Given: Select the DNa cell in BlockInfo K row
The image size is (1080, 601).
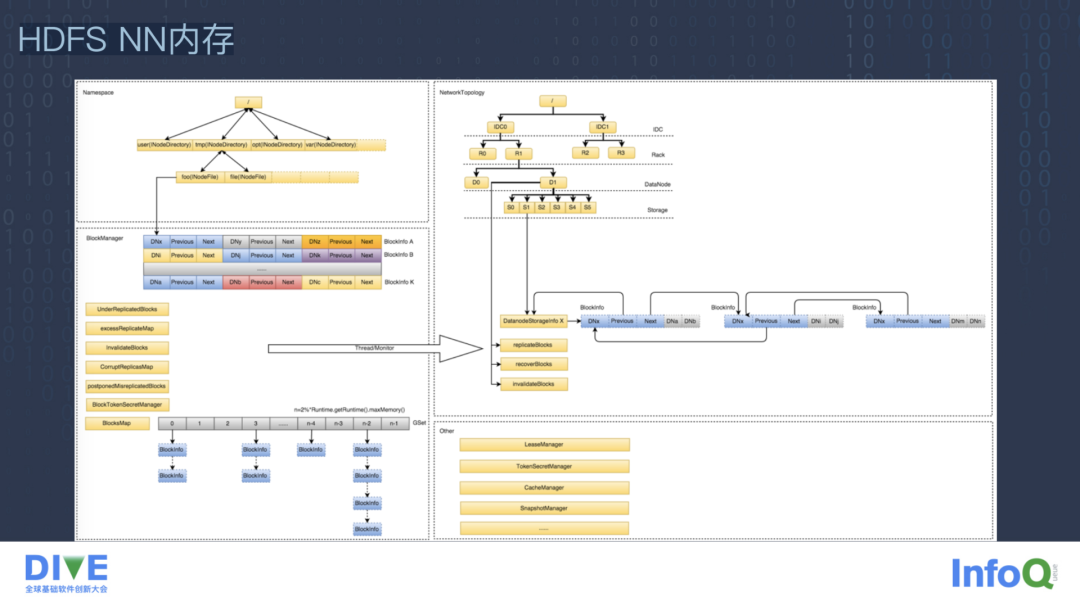Looking at the screenshot, I should 156,282.
